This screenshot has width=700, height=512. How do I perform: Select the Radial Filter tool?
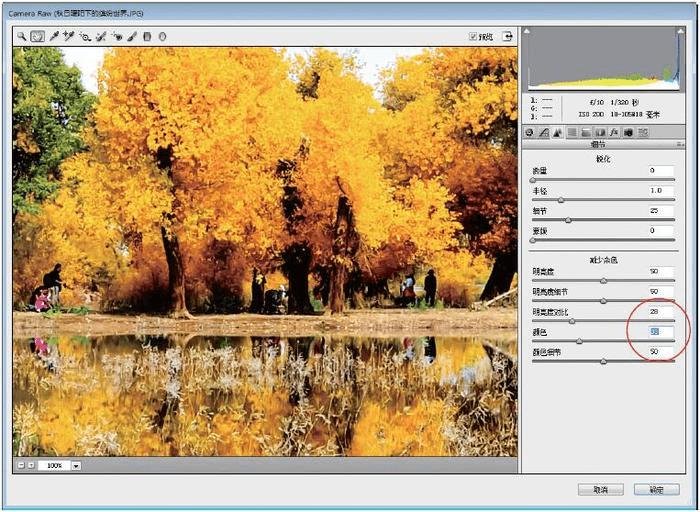[162, 37]
